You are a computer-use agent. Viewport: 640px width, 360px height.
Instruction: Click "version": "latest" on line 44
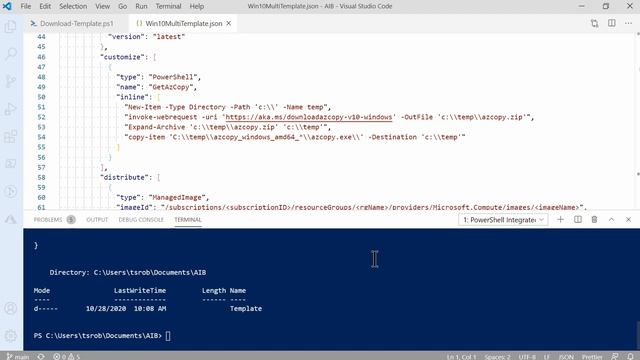coord(147,37)
